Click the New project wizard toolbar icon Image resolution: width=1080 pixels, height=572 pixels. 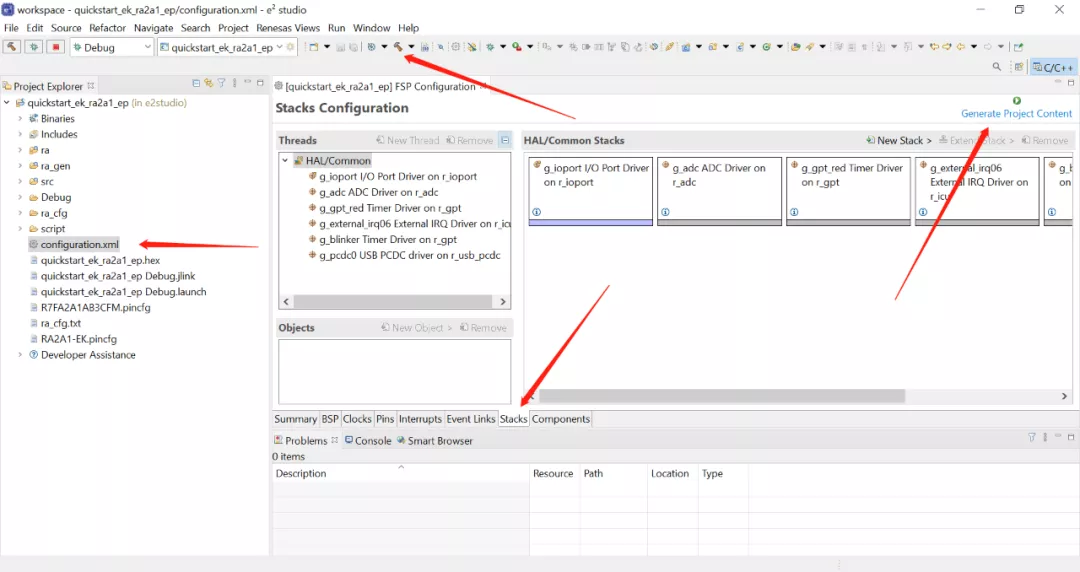pyautogui.click(x=313, y=47)
